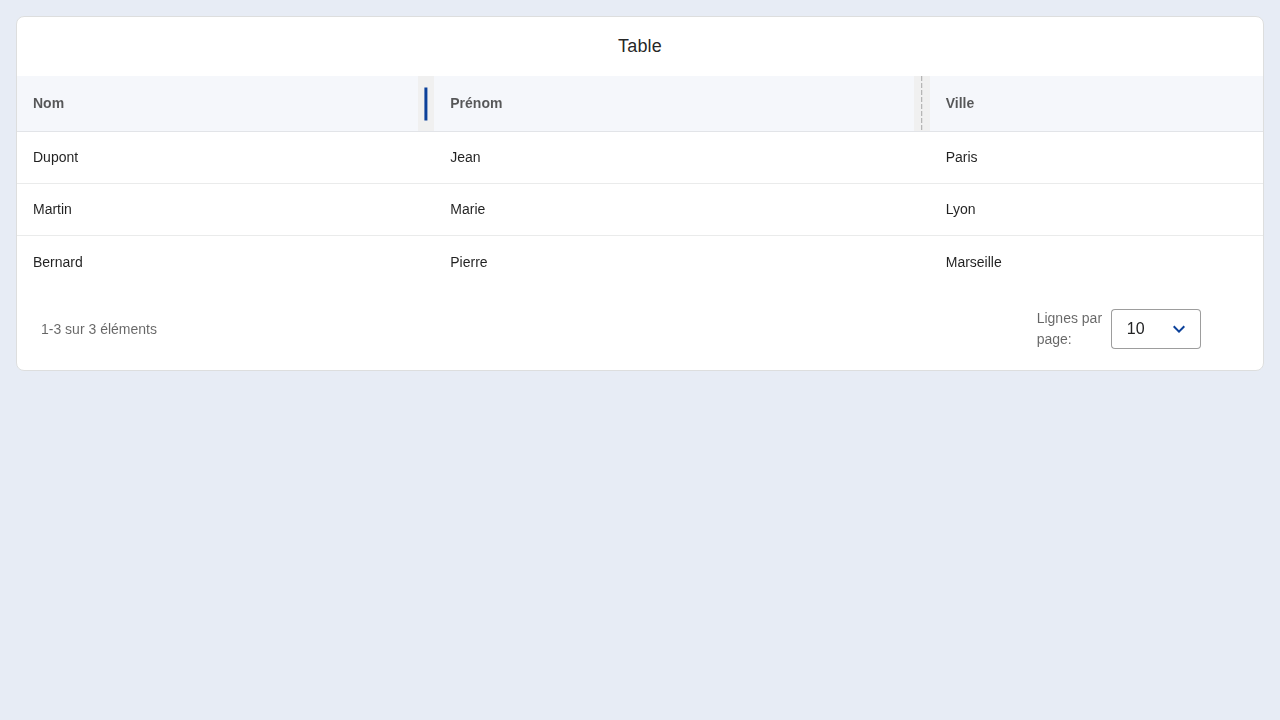Viewport: 1280px width, 720px height.
Task: Select the Martin cell
Action: pos(52,209)
